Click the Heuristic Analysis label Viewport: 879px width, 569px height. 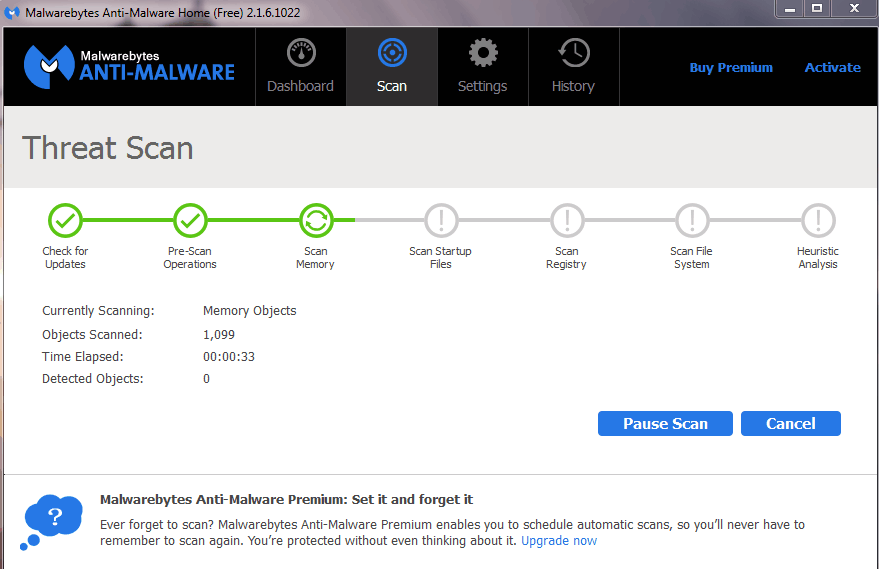click(818, 258)
